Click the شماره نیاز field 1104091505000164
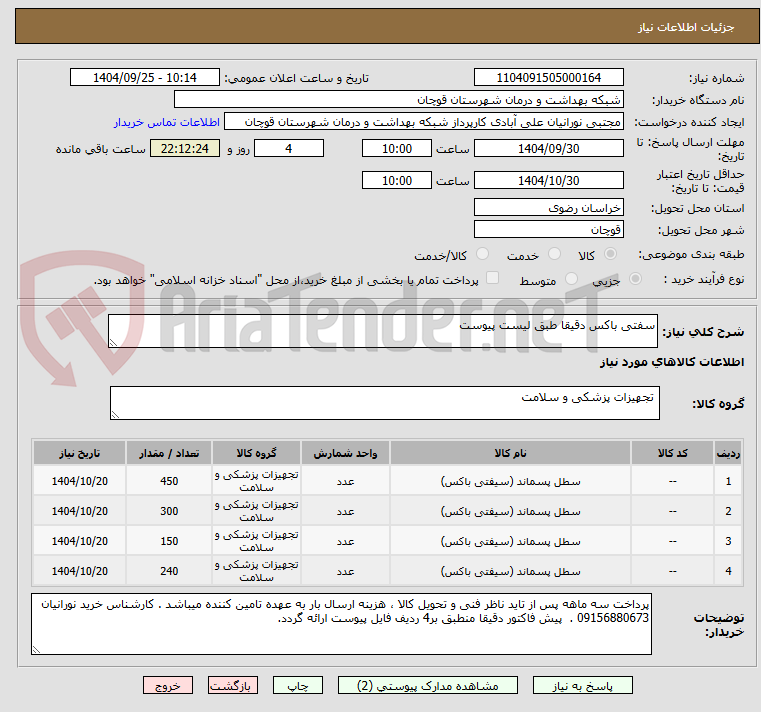The image size is (761, 712). tap(548, 77)
